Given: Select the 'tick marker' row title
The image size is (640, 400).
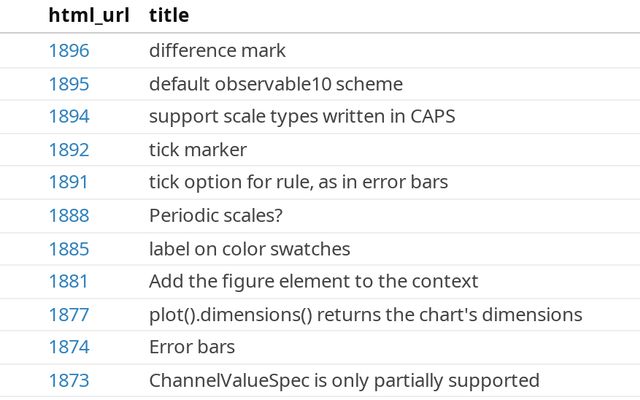Looking at the screenshot, I should click(198, 150).
